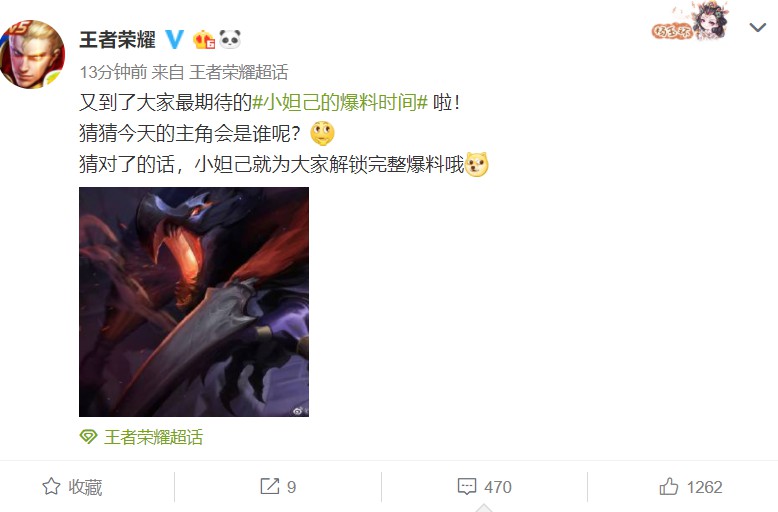
Task: Click the doge emoji in post
Action: 477,164
